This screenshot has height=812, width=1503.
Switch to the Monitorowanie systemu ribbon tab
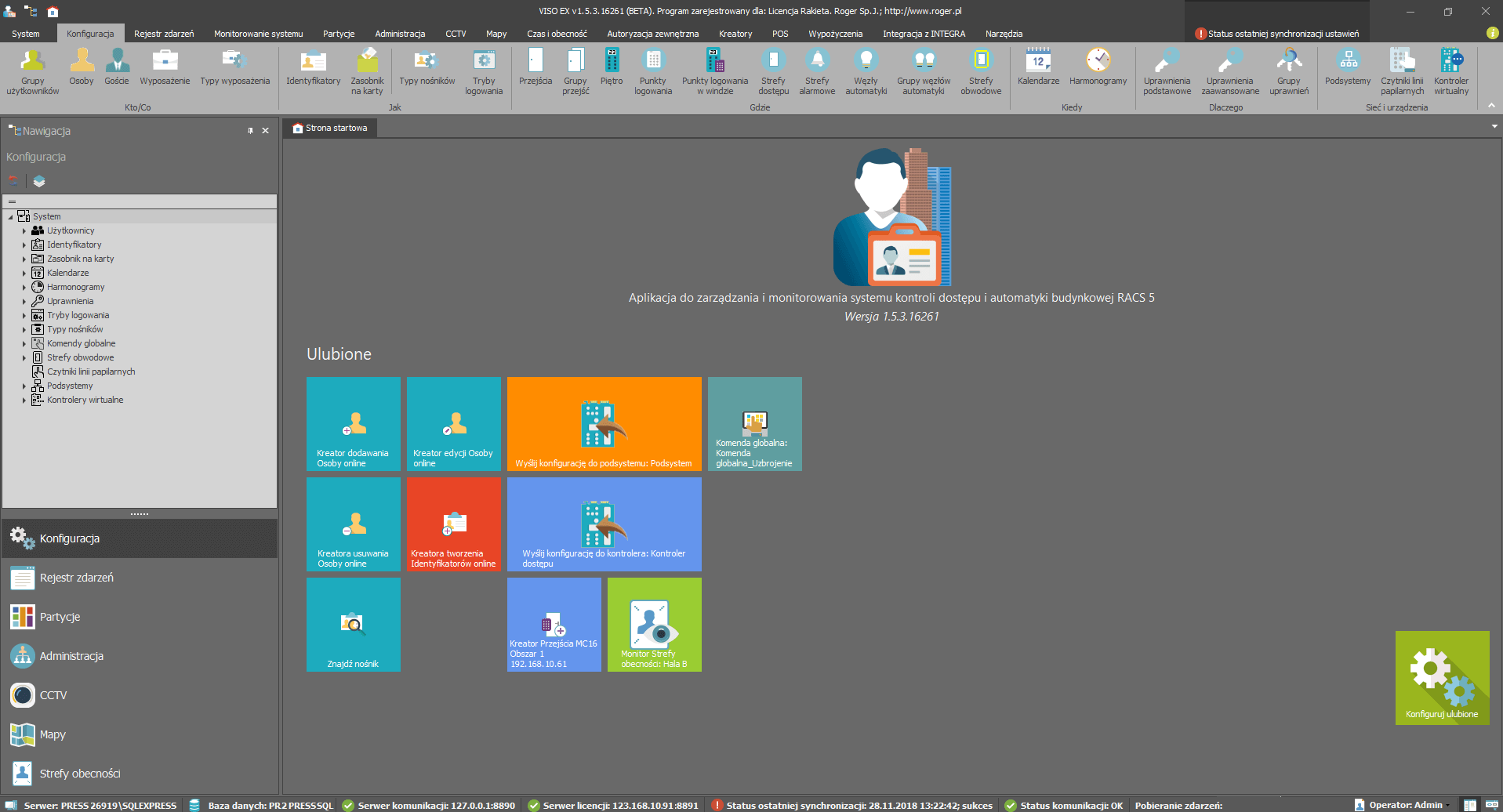(258, 34)
